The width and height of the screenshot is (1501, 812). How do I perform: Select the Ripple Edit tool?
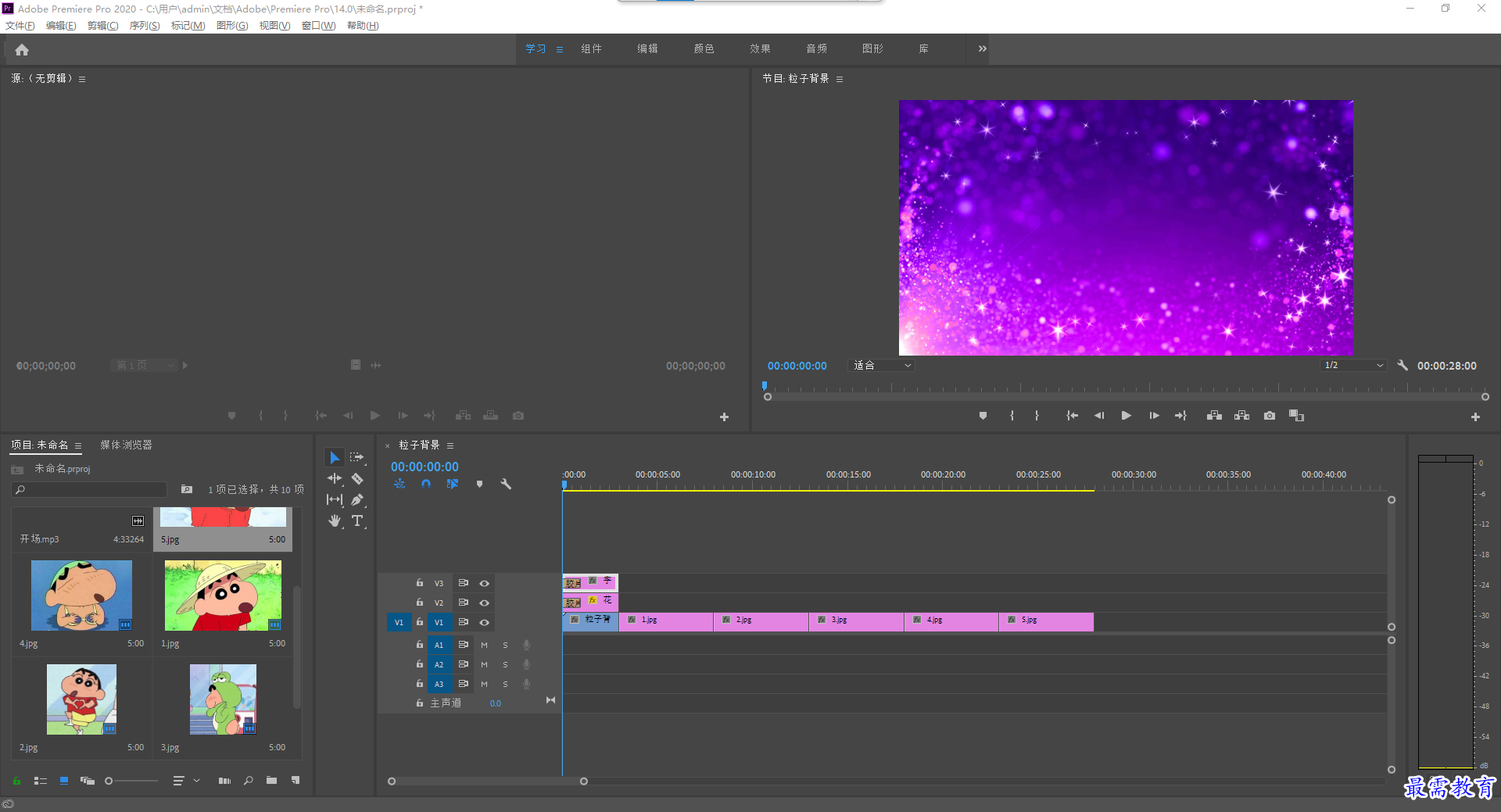click(x=335, y=478)
